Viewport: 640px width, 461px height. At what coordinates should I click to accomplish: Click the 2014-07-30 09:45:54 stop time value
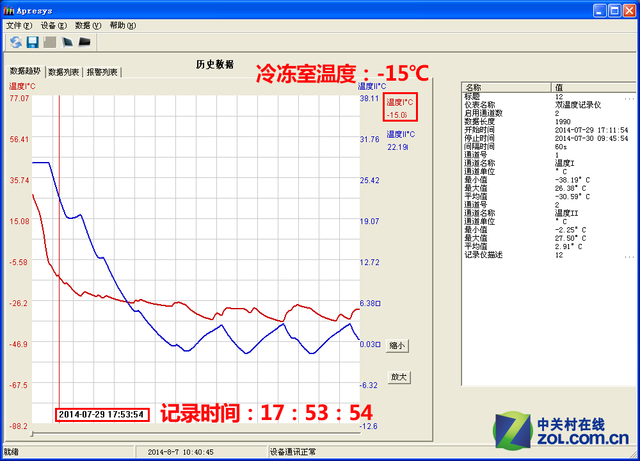(591, 138)
